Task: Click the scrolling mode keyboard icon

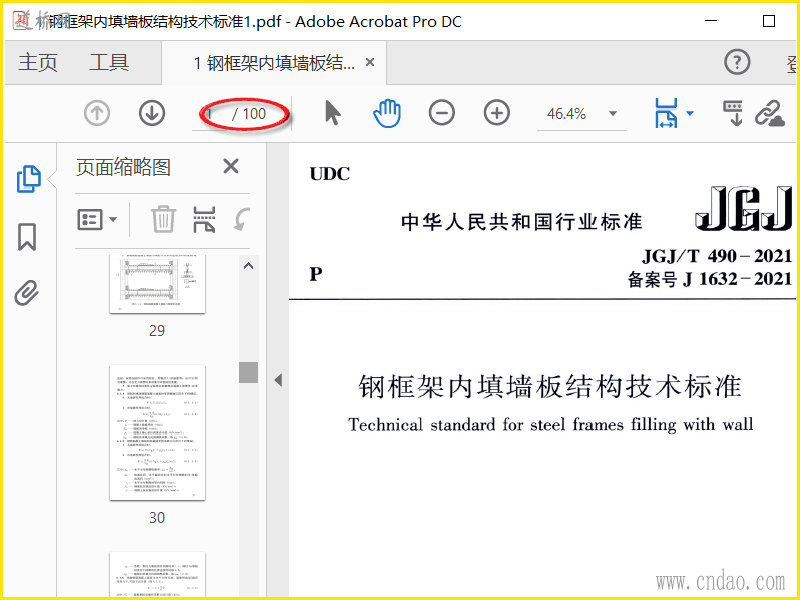Action: (x=734, y=113)
